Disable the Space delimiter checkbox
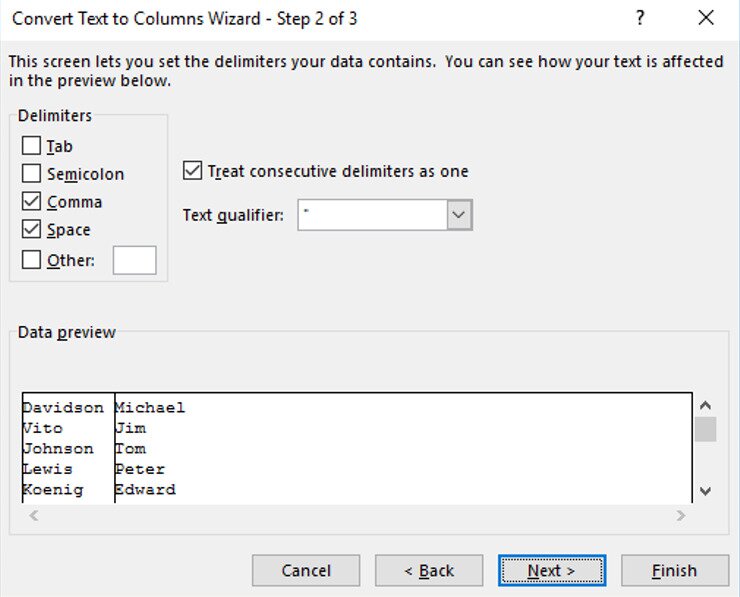Image resolution: width=740 pixels, height=597 pixels. click(31, 230)
